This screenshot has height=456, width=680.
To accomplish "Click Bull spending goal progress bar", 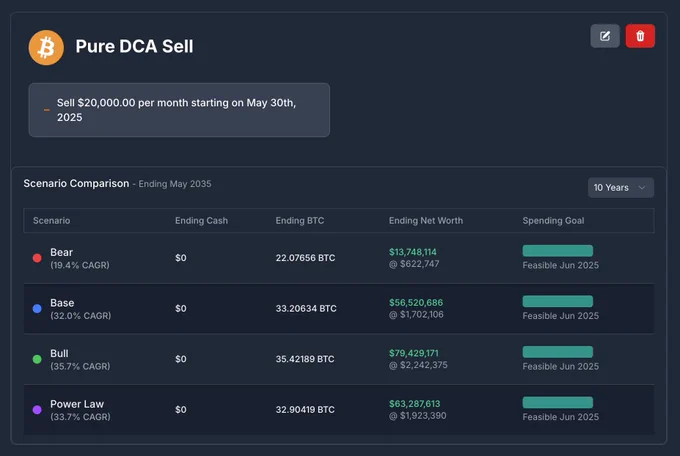I will 558,352.
